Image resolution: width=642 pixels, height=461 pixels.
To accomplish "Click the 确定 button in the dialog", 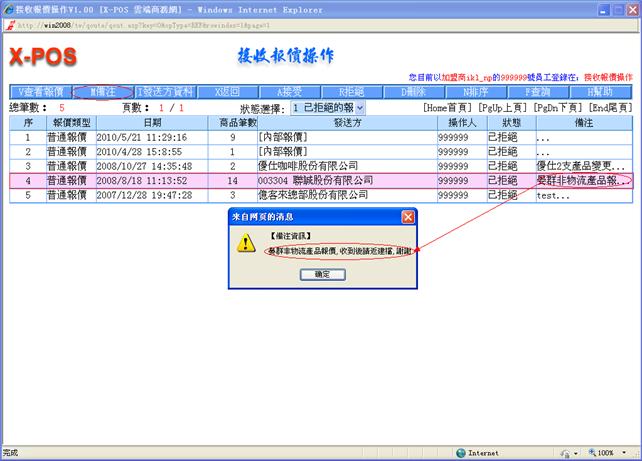I will pos(322,273).
